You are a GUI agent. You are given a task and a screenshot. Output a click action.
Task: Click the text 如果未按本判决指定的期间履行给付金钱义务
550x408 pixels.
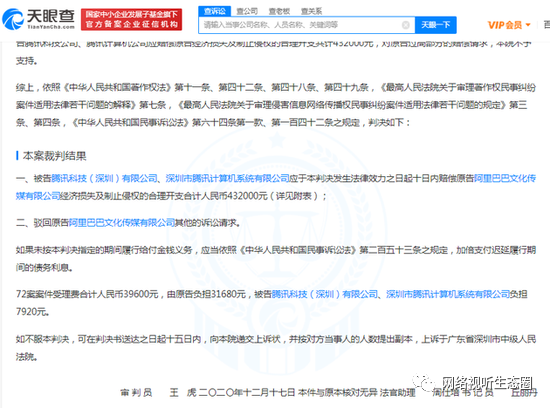[104, 250]
